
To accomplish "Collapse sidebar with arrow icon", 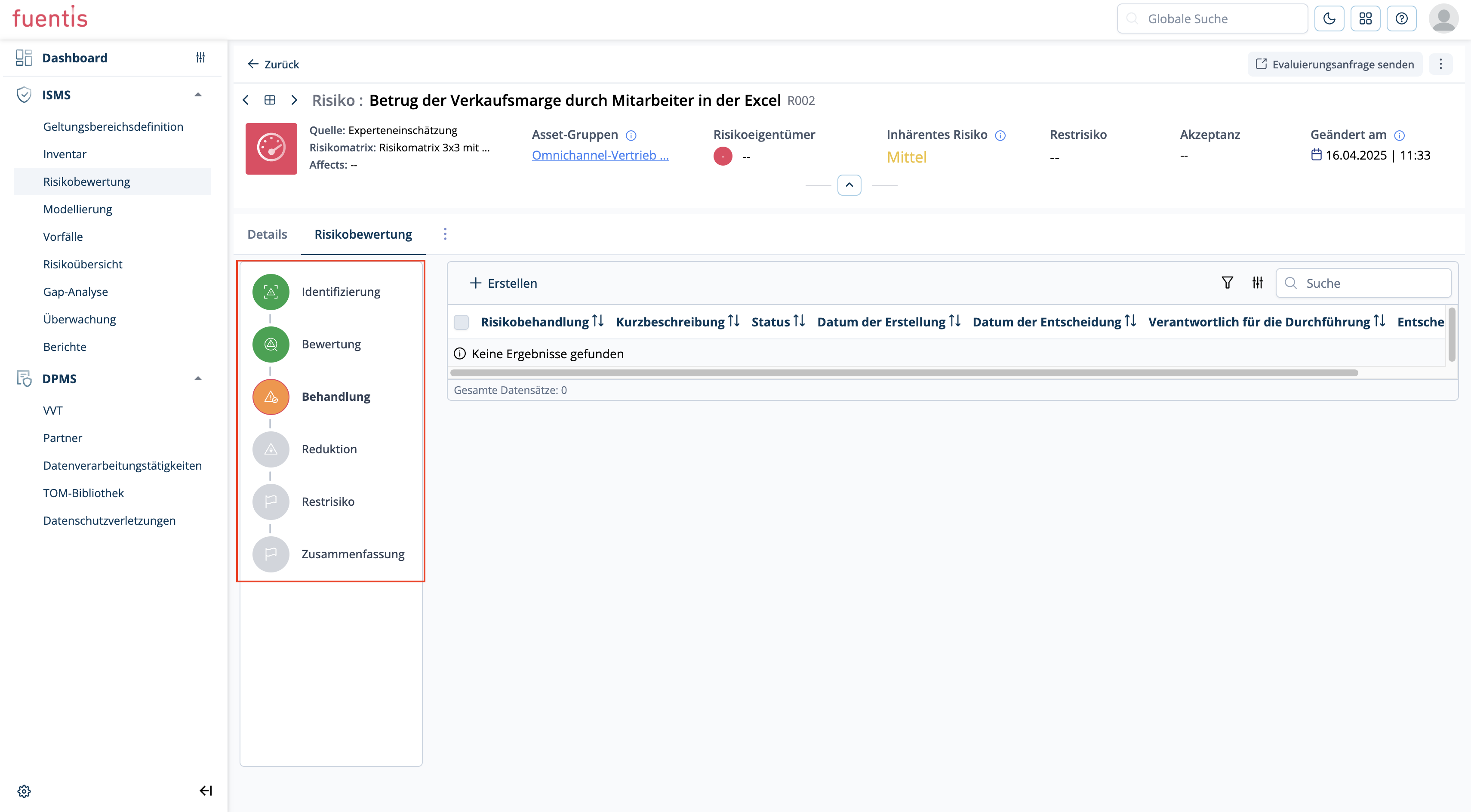I will pyautogui.click(x=206, y=791).
